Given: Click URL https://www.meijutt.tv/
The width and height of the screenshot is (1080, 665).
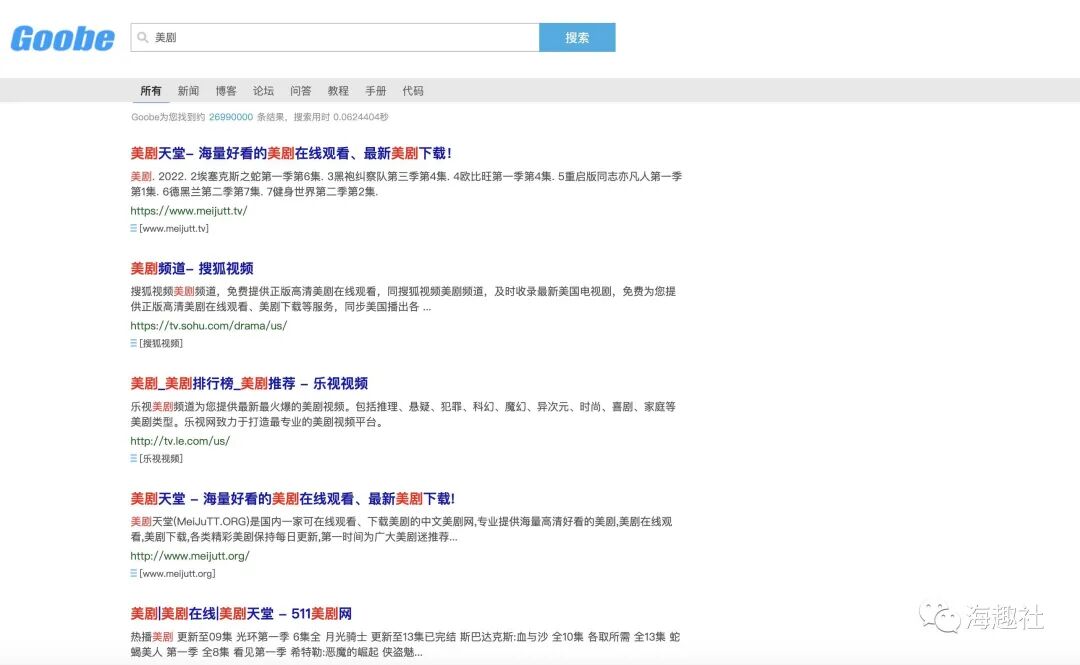Looking at the screenshot, I should point(189,211).
